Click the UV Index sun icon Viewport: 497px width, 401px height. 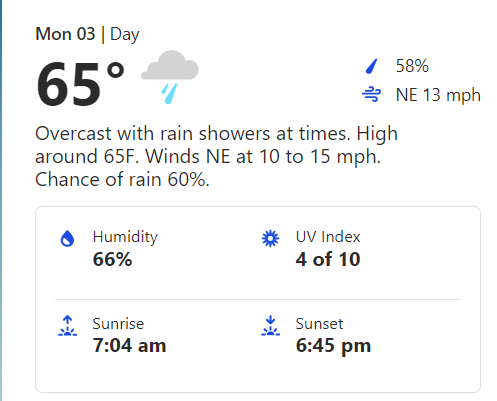click(x=270, y=238)
